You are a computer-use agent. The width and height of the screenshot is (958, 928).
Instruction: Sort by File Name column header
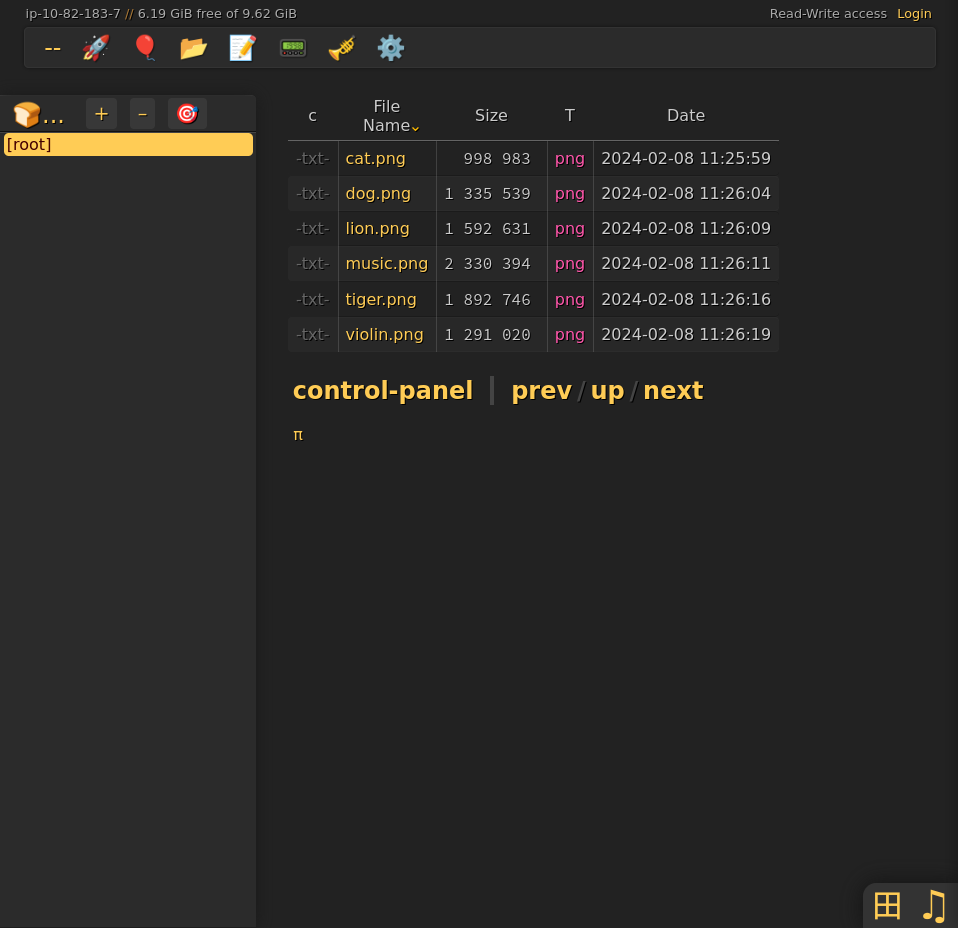pos(387,115)
